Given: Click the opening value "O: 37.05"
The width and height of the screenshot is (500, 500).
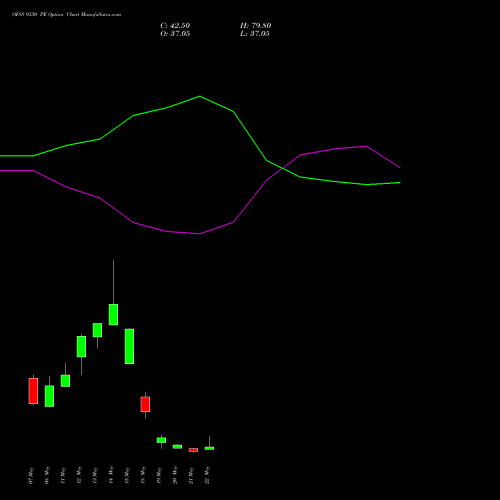Looking at the screenshot, I should pos(175,34).
